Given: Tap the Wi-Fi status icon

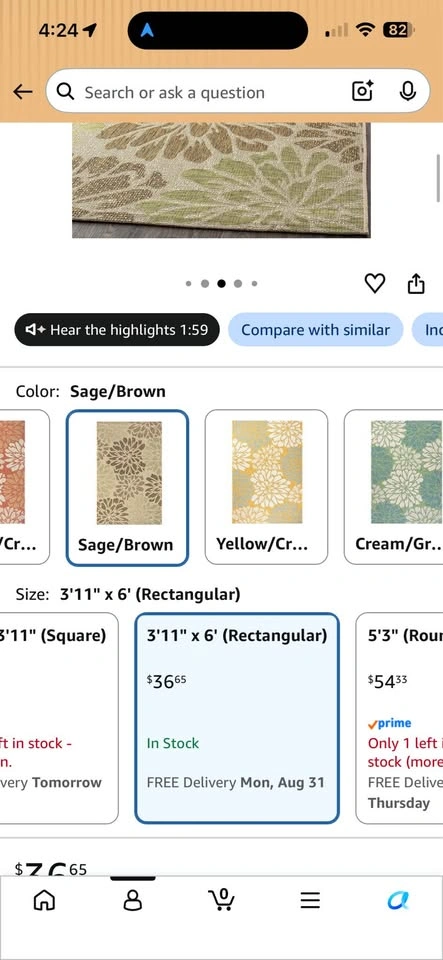Looking at the screenshot, I should point(366,29).
